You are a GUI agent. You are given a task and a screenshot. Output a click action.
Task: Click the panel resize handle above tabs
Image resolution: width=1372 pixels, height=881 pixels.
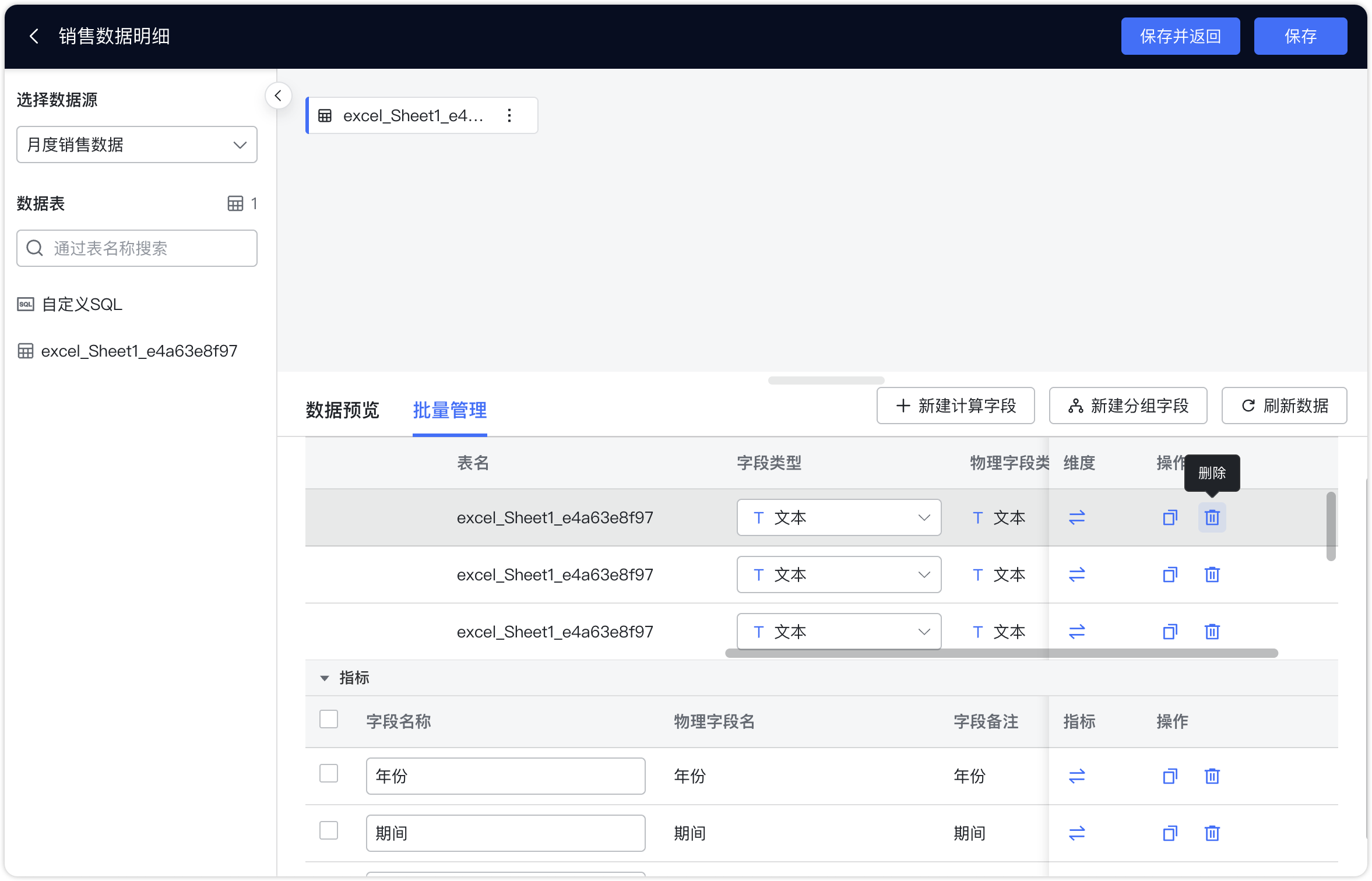point(826,380)
